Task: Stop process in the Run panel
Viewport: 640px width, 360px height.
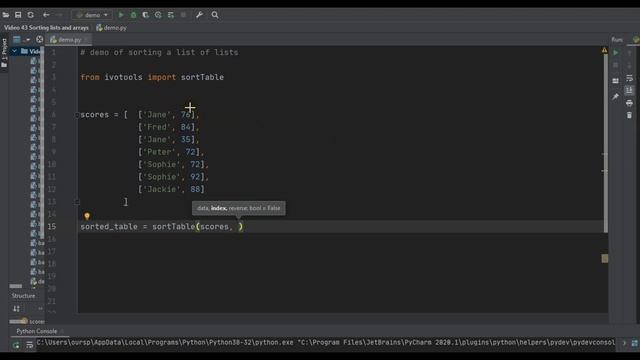Action: [616, 65]
